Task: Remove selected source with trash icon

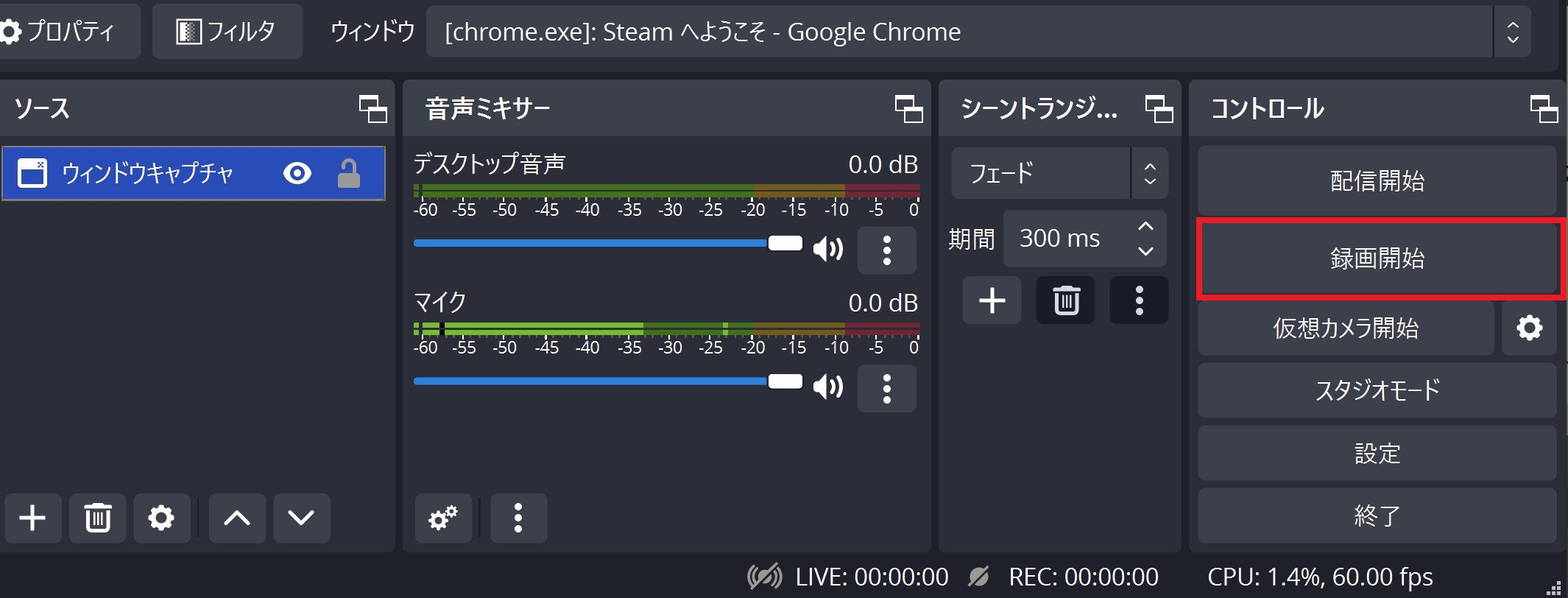Action: [x=97, y=518]
